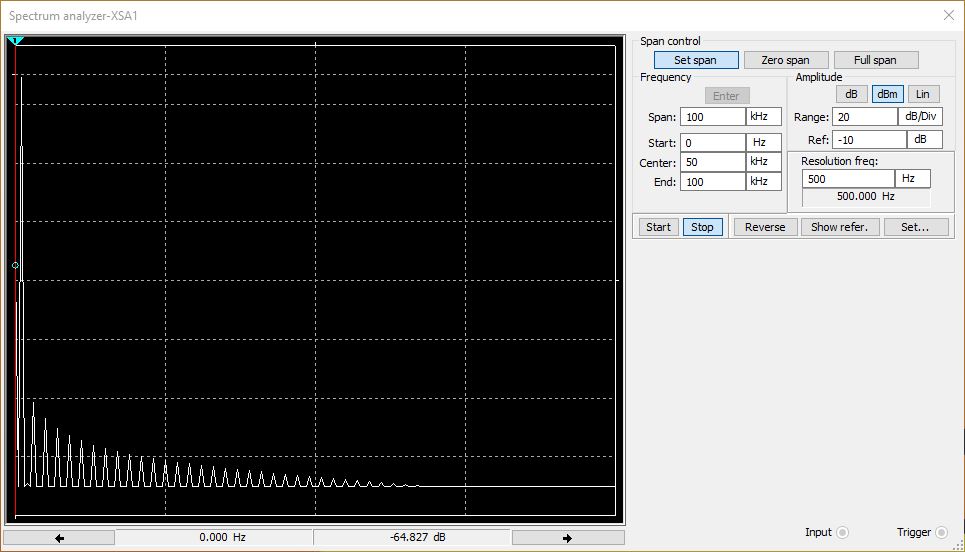Switch amplitude scale to dBm

tap(887, 94)
